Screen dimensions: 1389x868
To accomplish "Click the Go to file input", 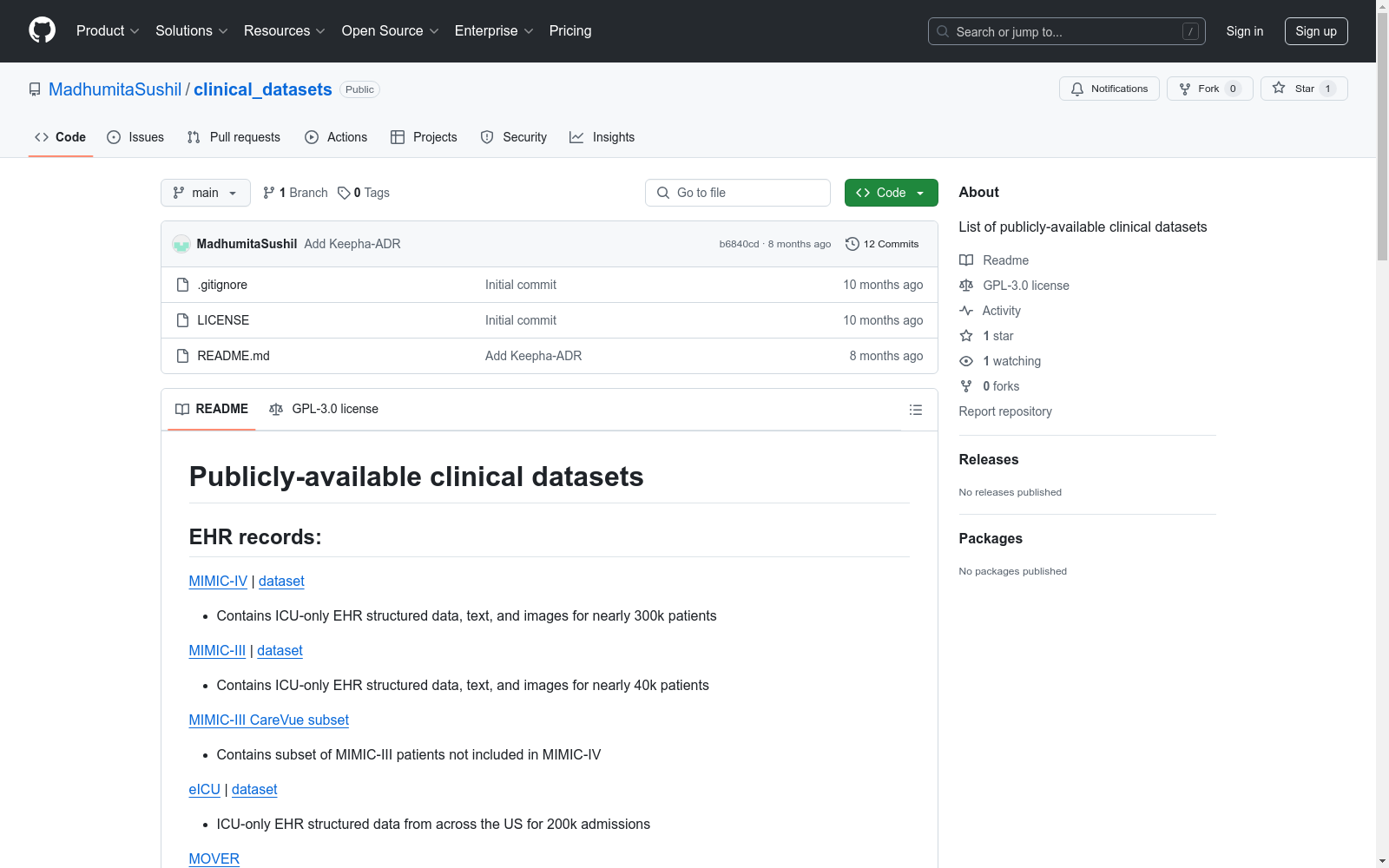I will 738,193.
